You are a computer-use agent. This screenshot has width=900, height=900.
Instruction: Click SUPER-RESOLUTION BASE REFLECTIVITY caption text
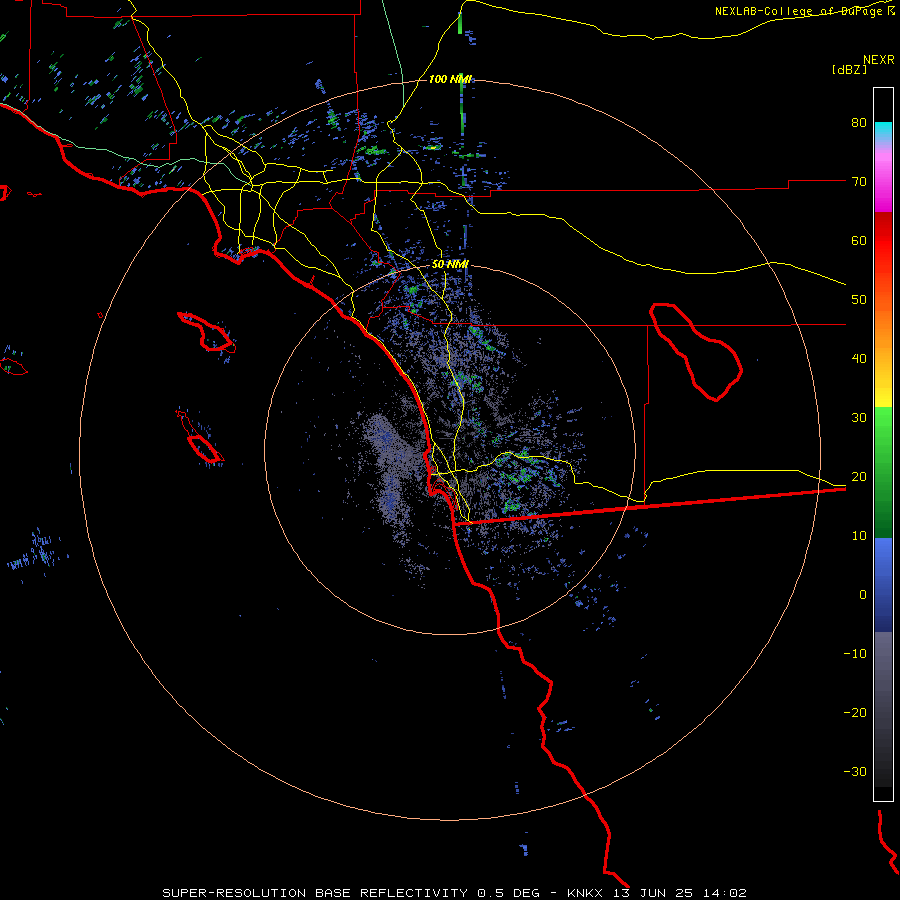pyautogui.click(x=315, y=893)
